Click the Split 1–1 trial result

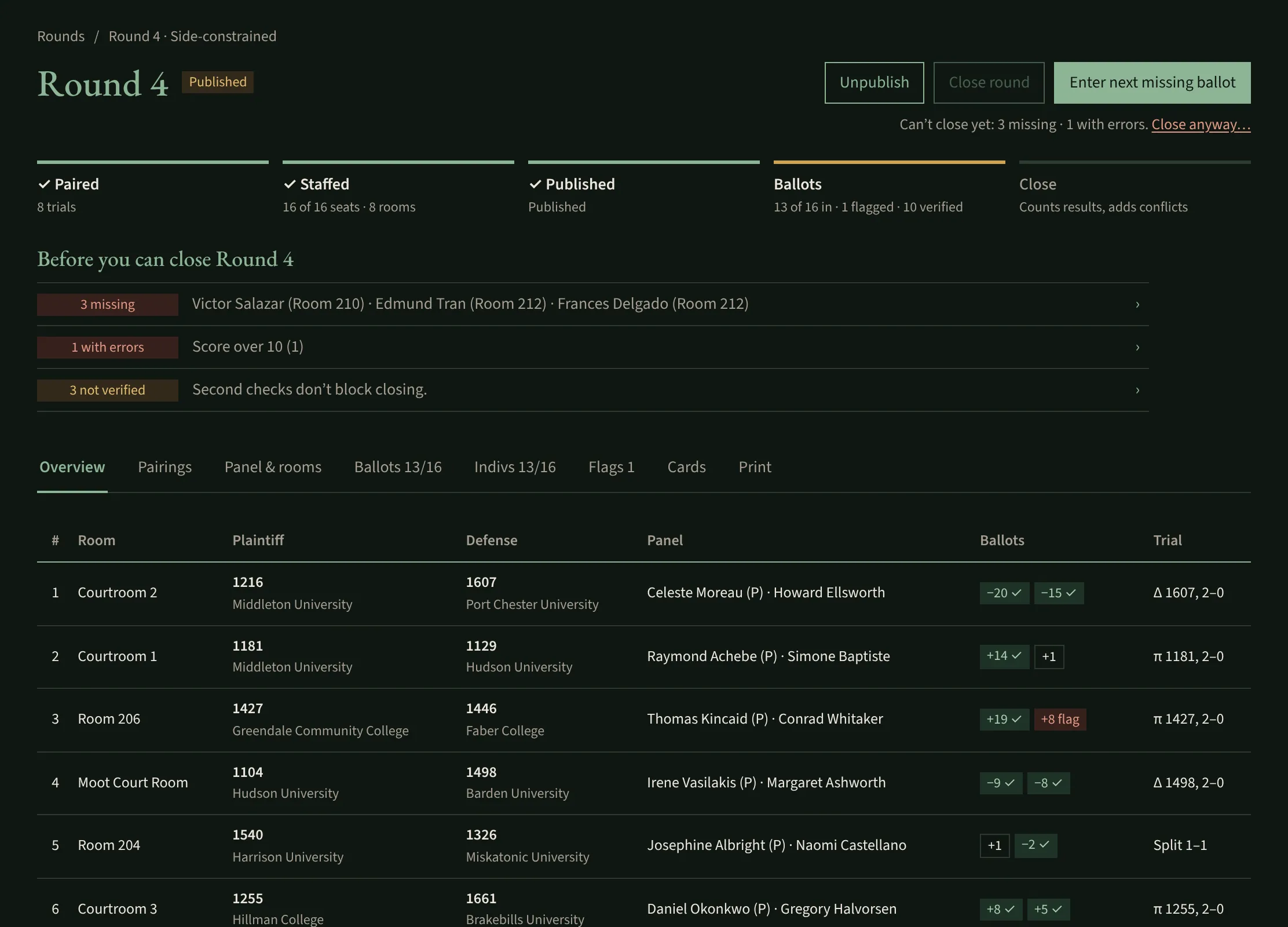[x=1180, y=845]
